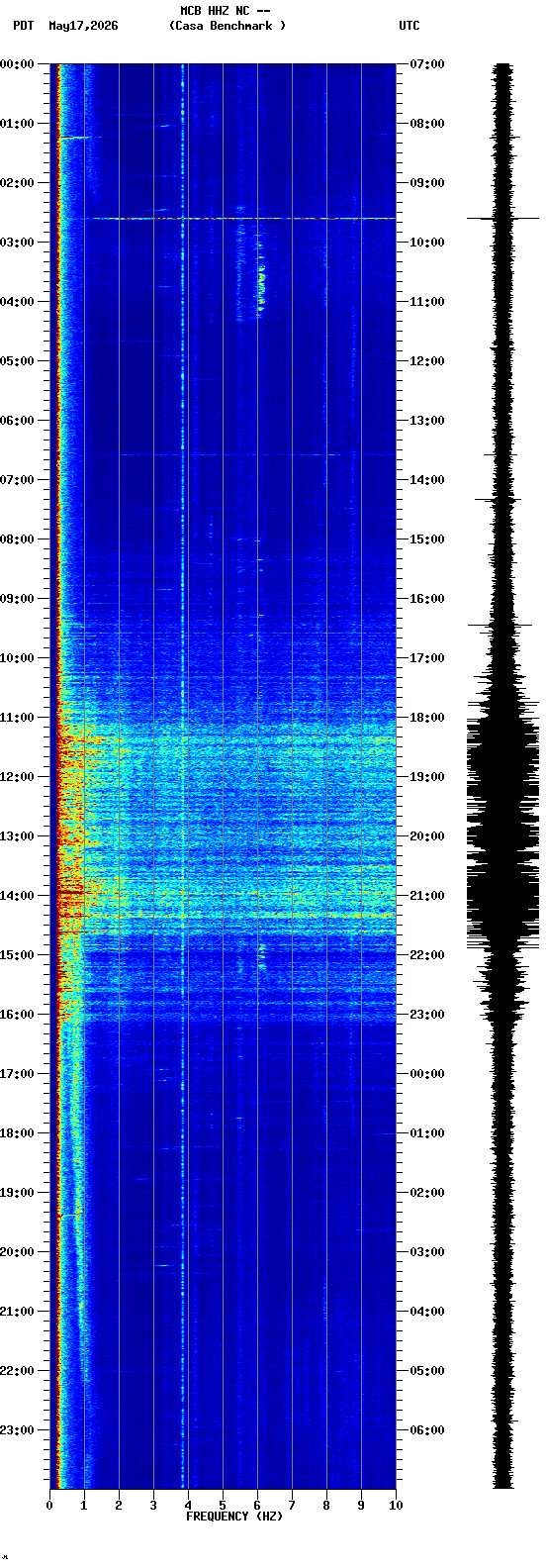The width and height of the screenshot is (546, 1568).
Task: Click the 14:00 PDT time label
Action: tap(17, 896)
